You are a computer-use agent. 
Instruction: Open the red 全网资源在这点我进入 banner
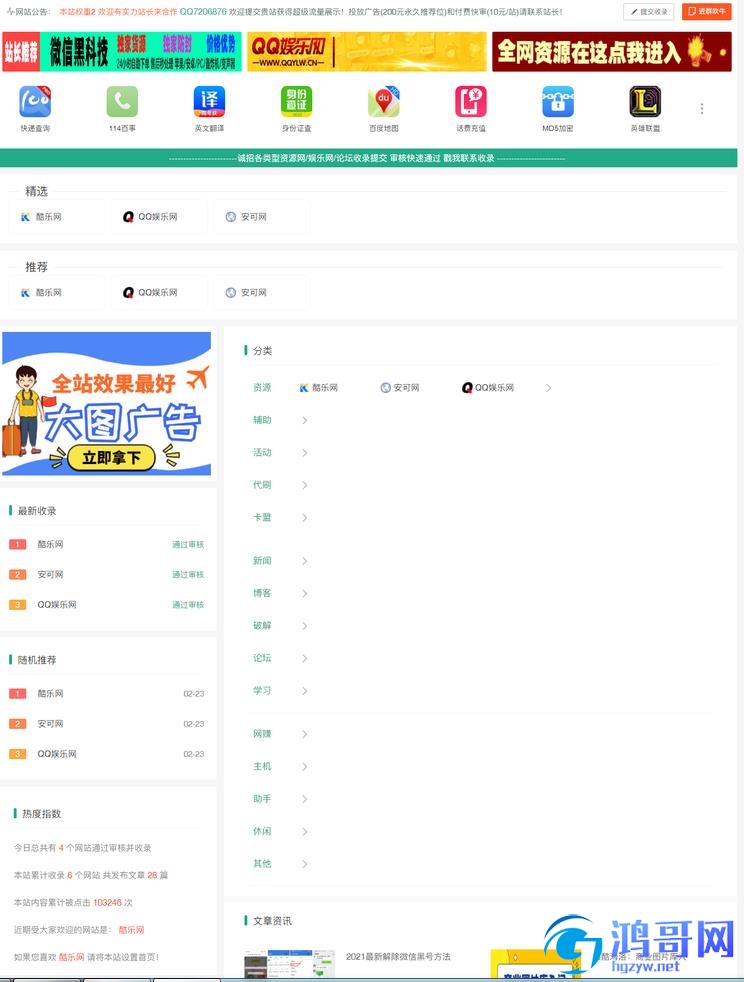coord(612,51)
